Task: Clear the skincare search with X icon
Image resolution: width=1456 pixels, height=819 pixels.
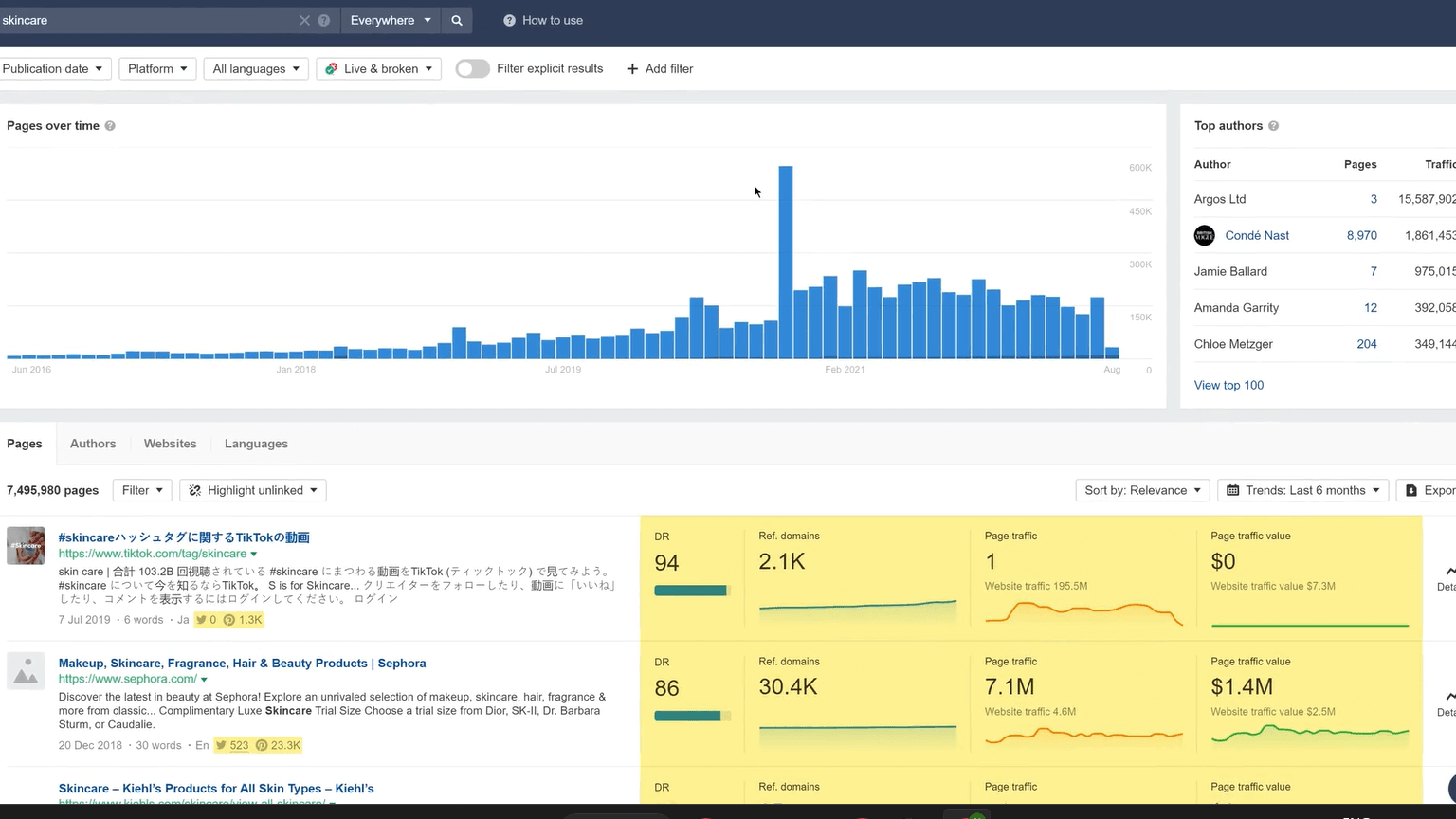Action: tap(304, 20)
